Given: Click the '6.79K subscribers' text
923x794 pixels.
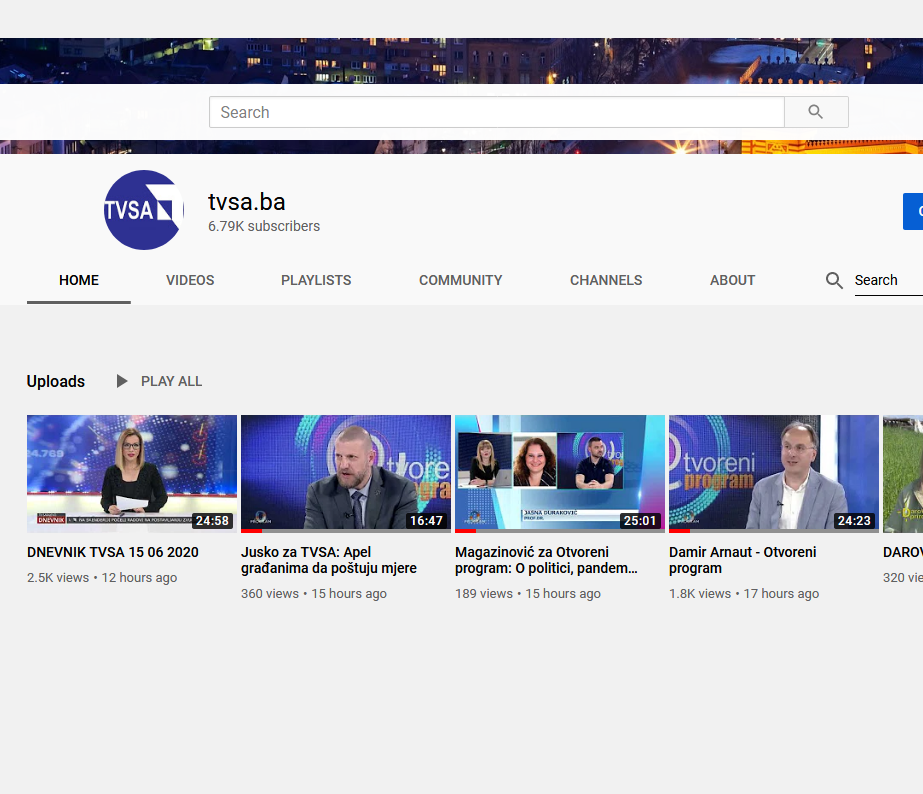Looking at the screenshot, I should (x=264, y=226).
